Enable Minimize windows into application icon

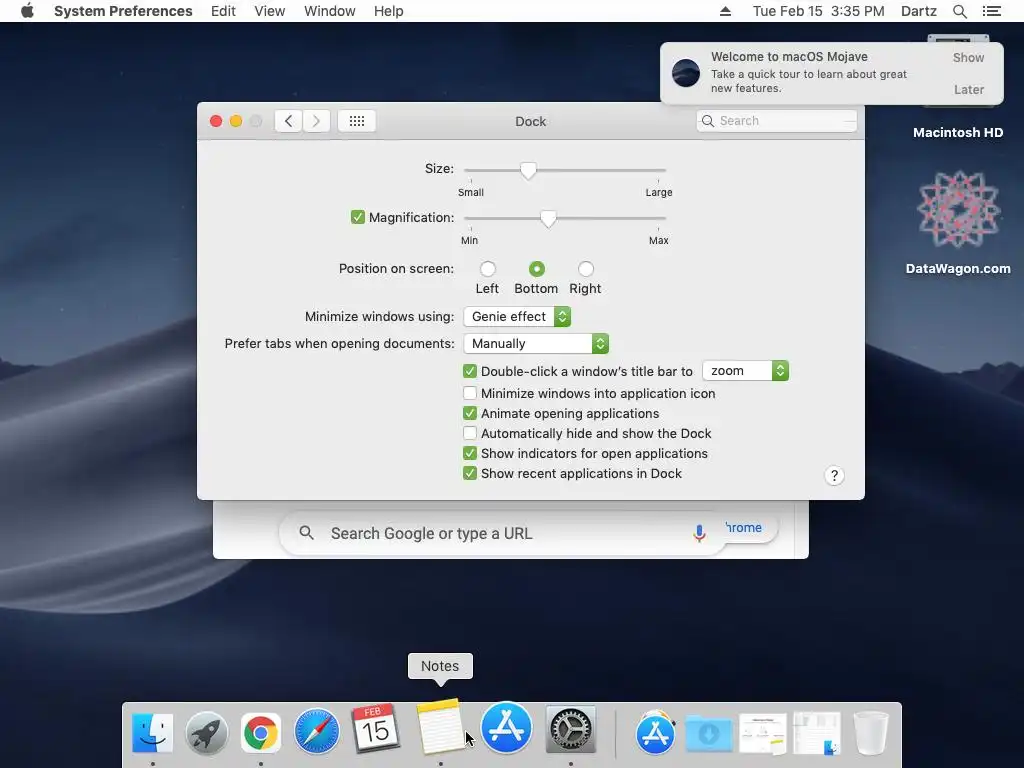pos(470,393)
